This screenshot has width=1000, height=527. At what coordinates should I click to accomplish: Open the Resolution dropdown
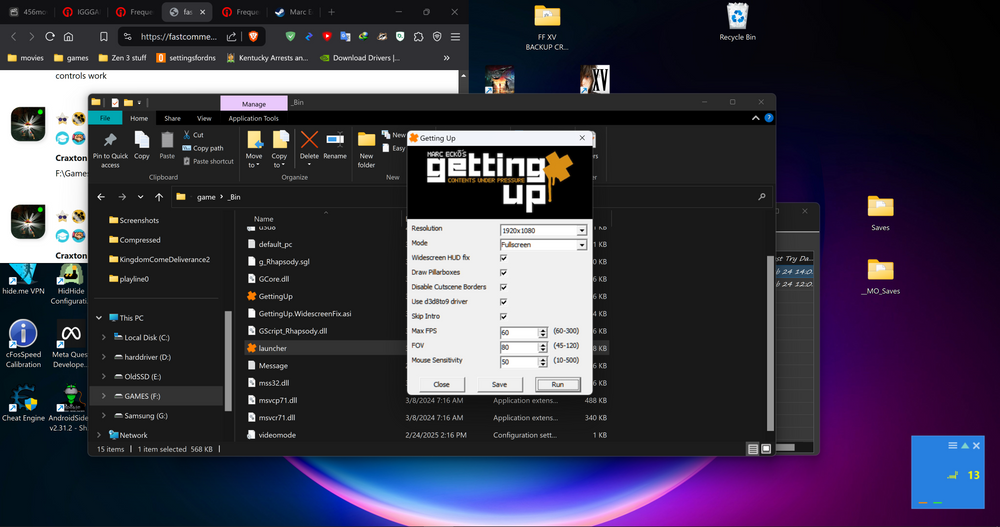click(582, 230)
